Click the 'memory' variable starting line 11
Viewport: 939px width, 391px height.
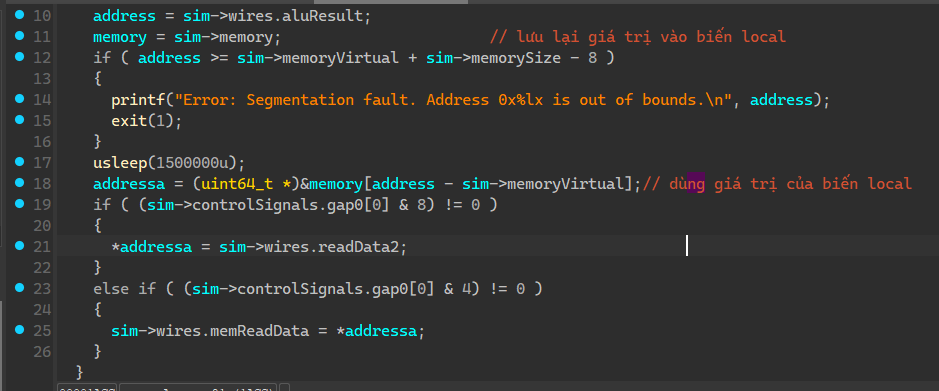120,37
